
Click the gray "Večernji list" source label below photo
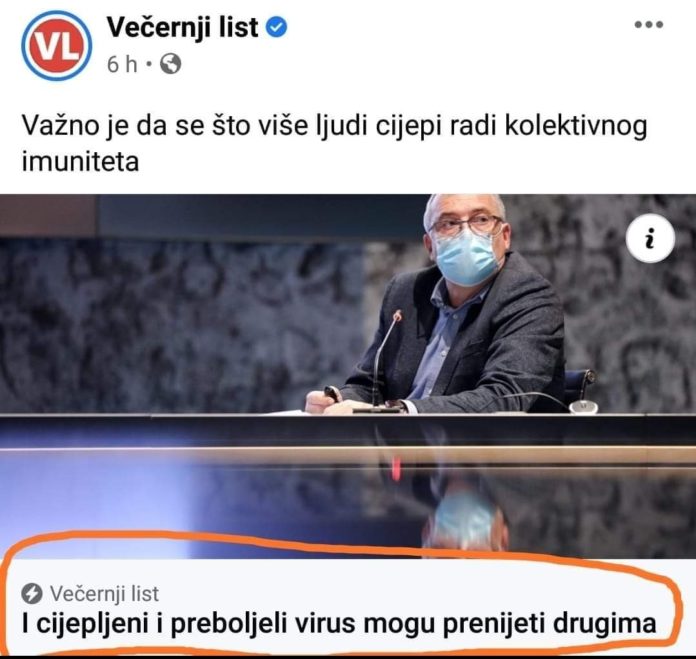point(104,594)
